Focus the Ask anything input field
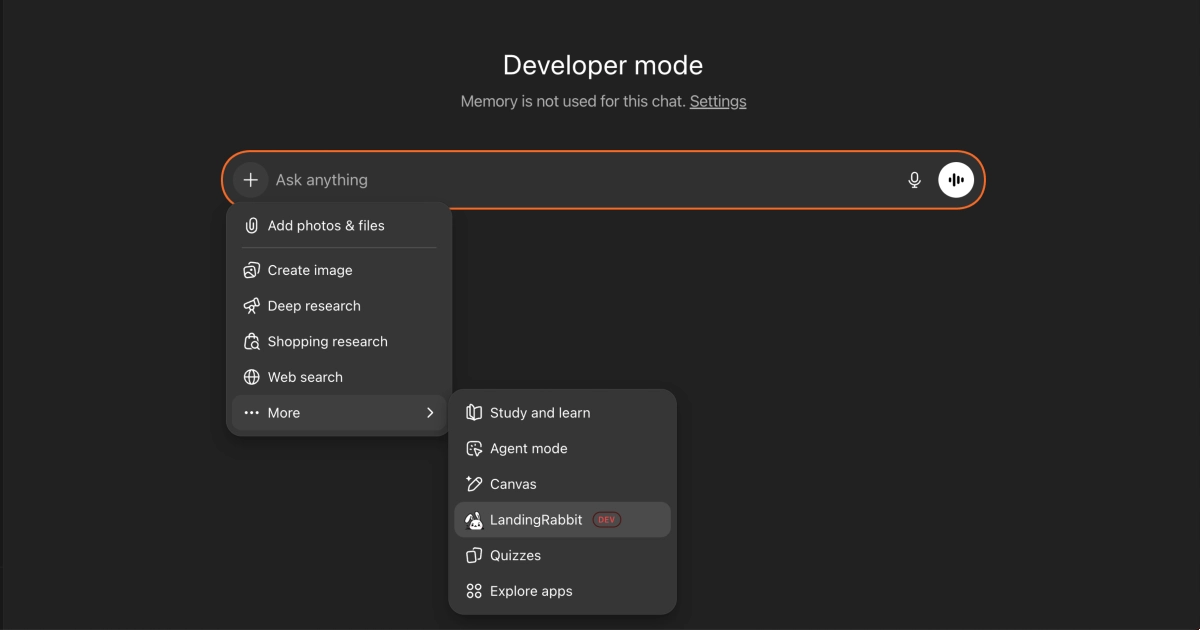This screenshot has height=630, width=1200. [x=580, y=180]
